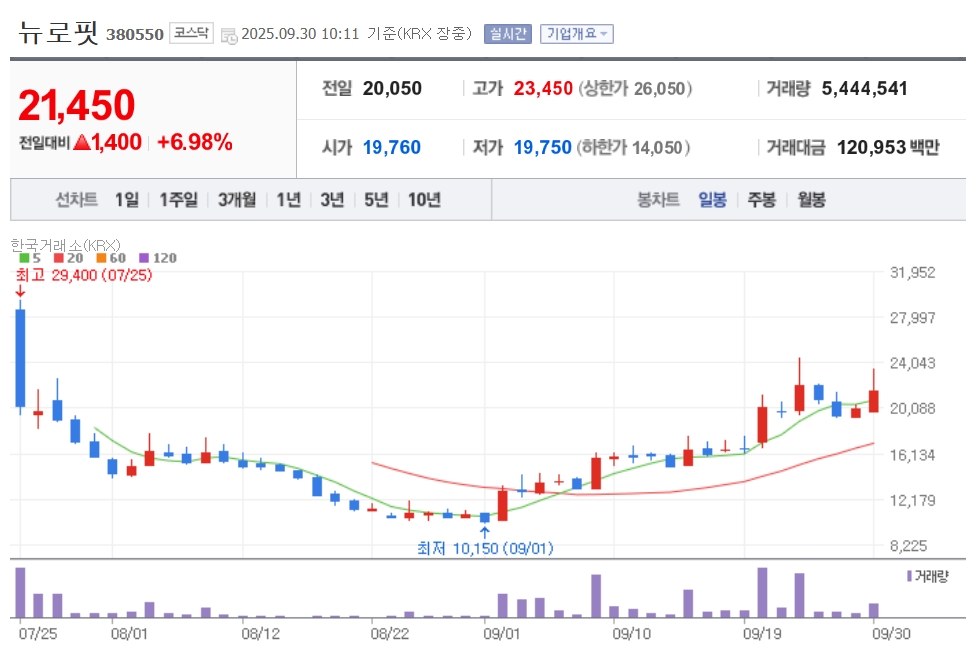Screen dimensions: 966x665
Task: Click the 31,952 price axis label
Action: pyautogui.click(x=912, y=272)
